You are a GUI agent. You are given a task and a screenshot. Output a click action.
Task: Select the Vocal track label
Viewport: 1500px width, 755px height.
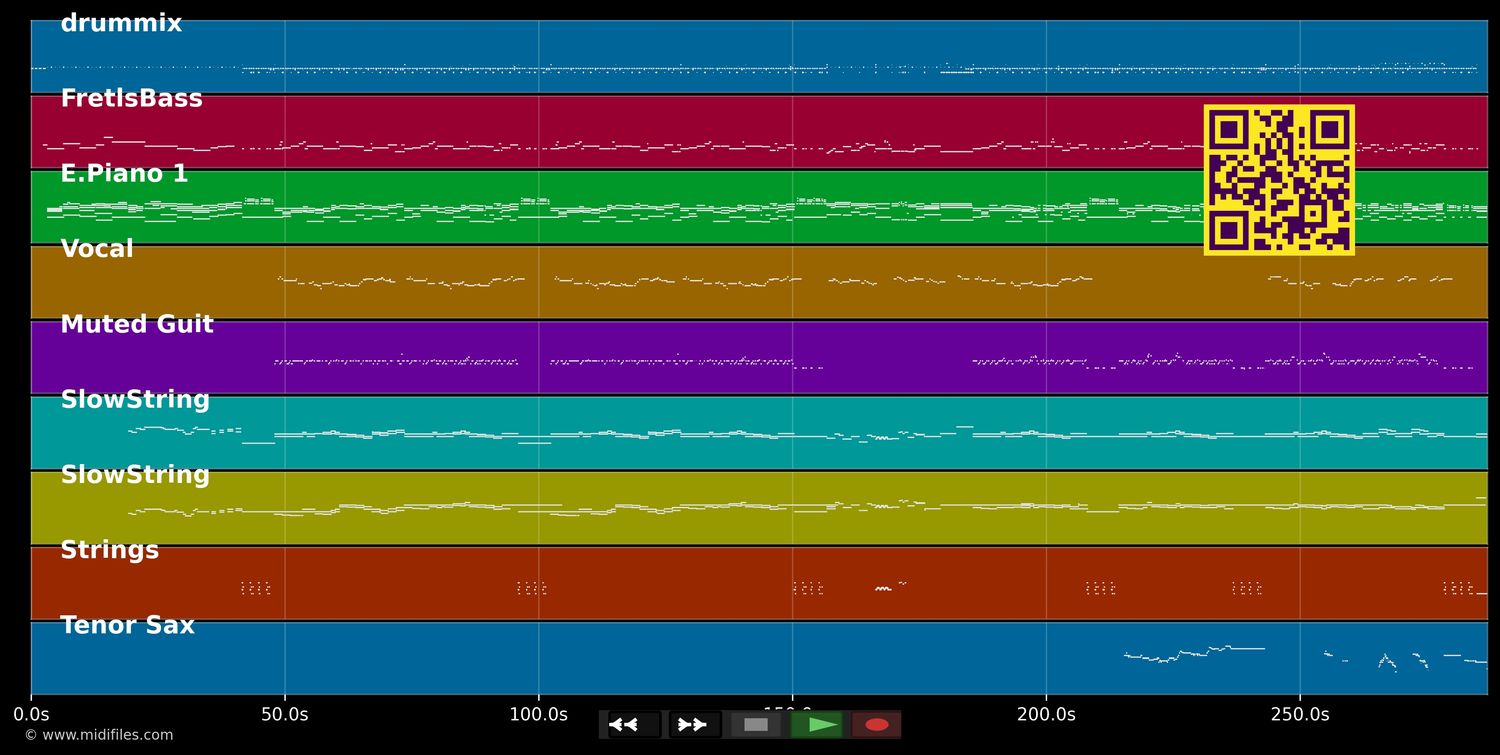tap(97, 249)
